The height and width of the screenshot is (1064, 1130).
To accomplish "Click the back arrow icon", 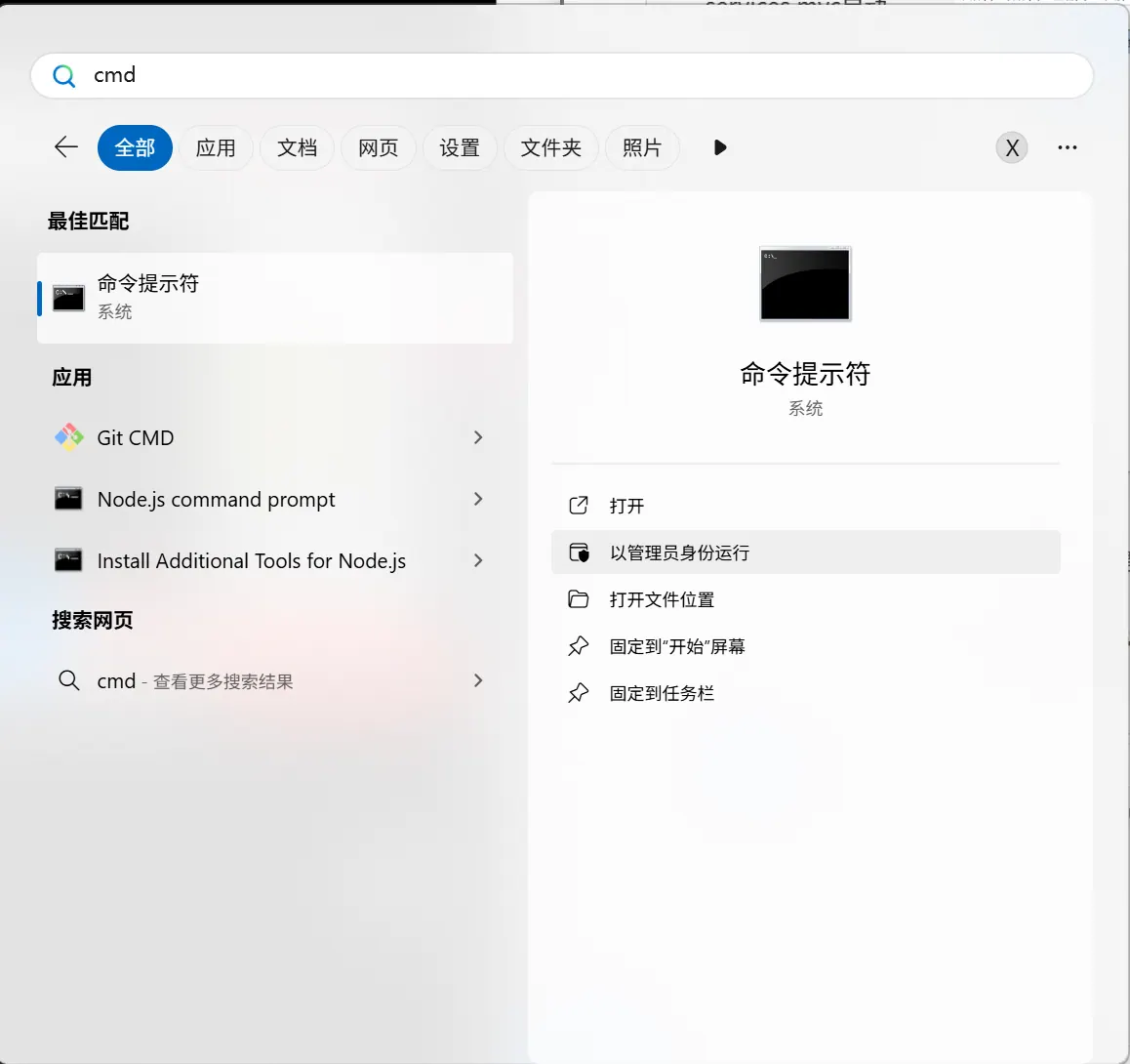I will (66, 147).
